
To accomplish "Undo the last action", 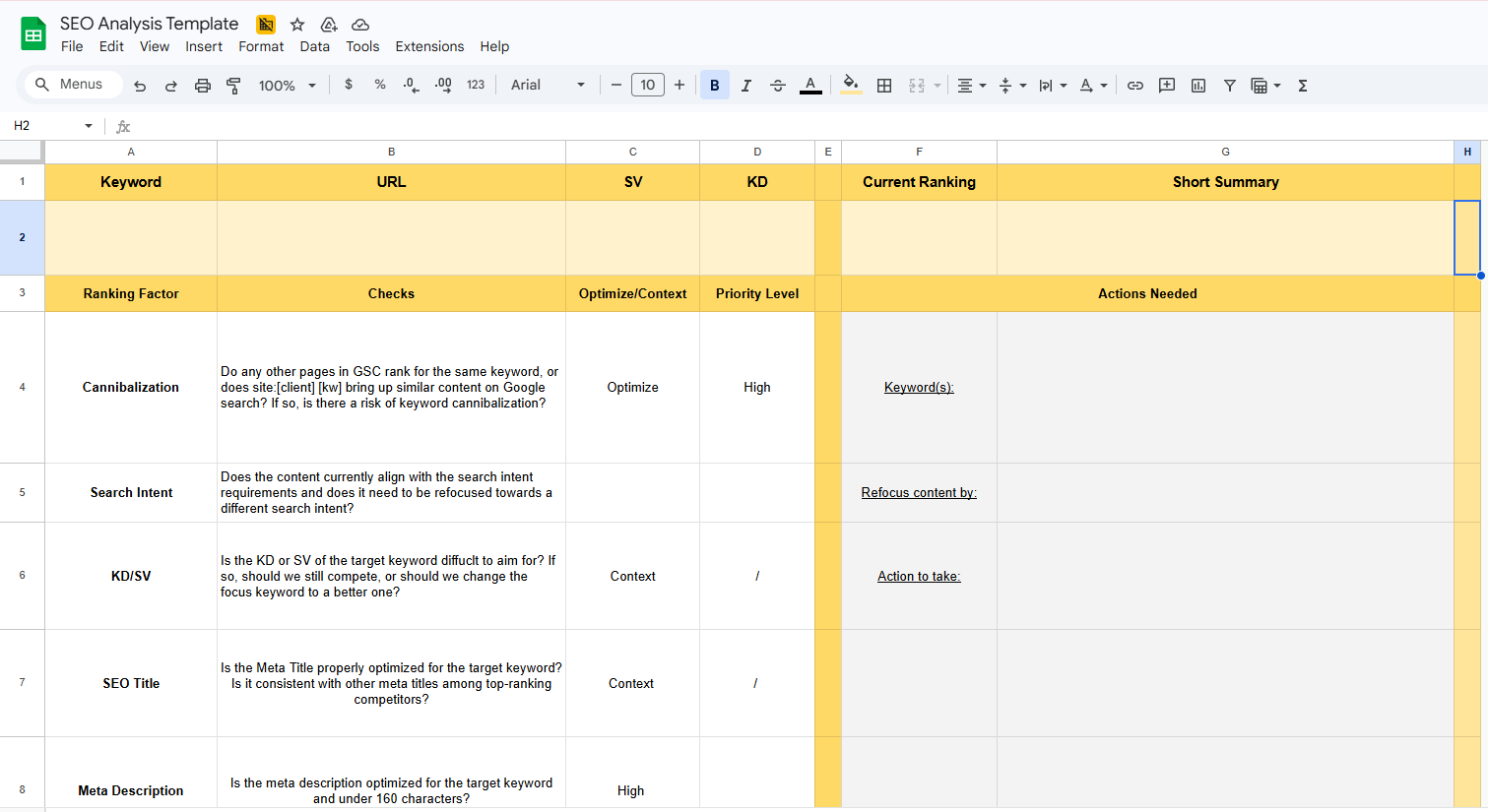I will click(x=140, y=86).
